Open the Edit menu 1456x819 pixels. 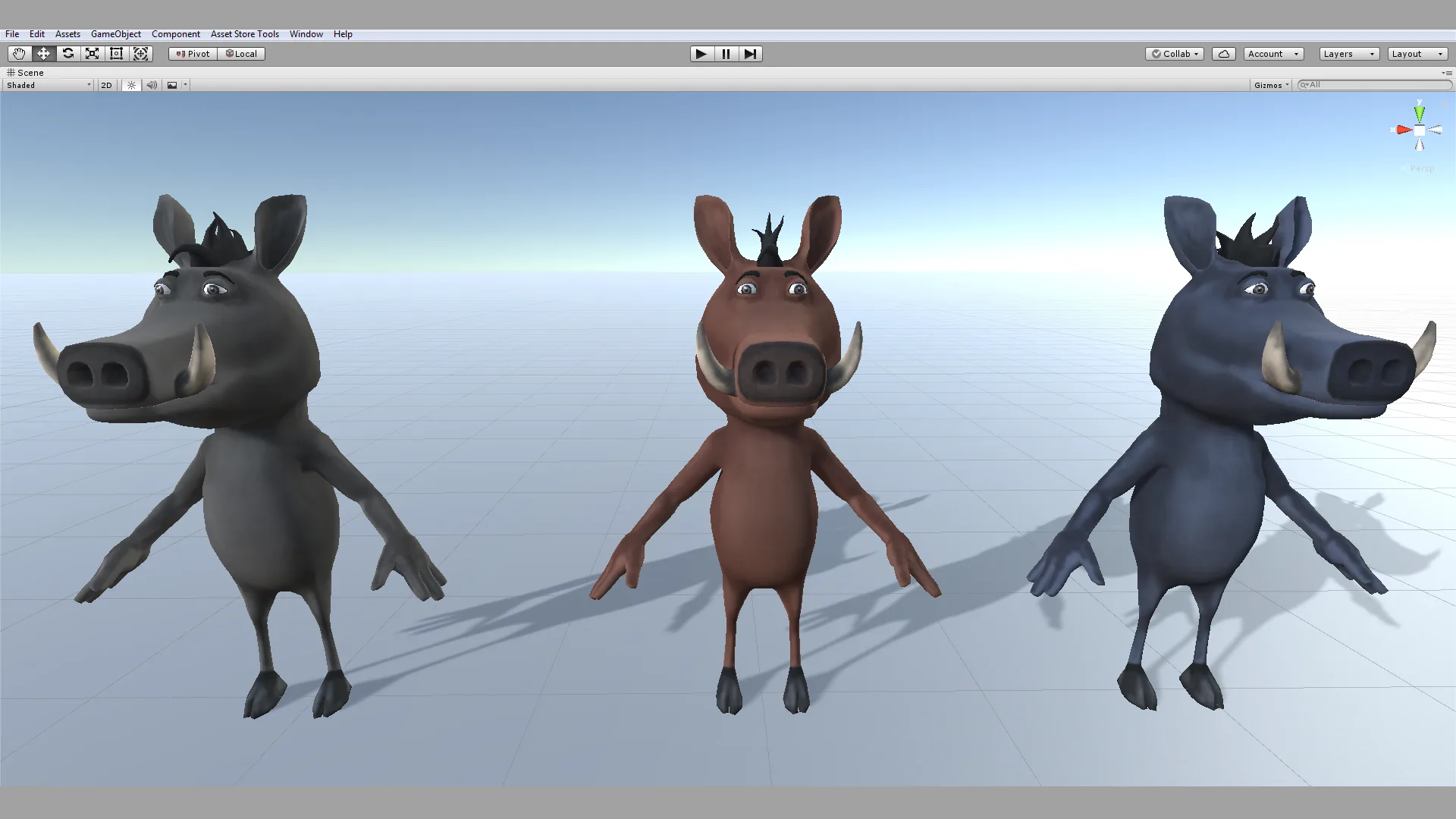pyautogui.click(x=37, y=34)
